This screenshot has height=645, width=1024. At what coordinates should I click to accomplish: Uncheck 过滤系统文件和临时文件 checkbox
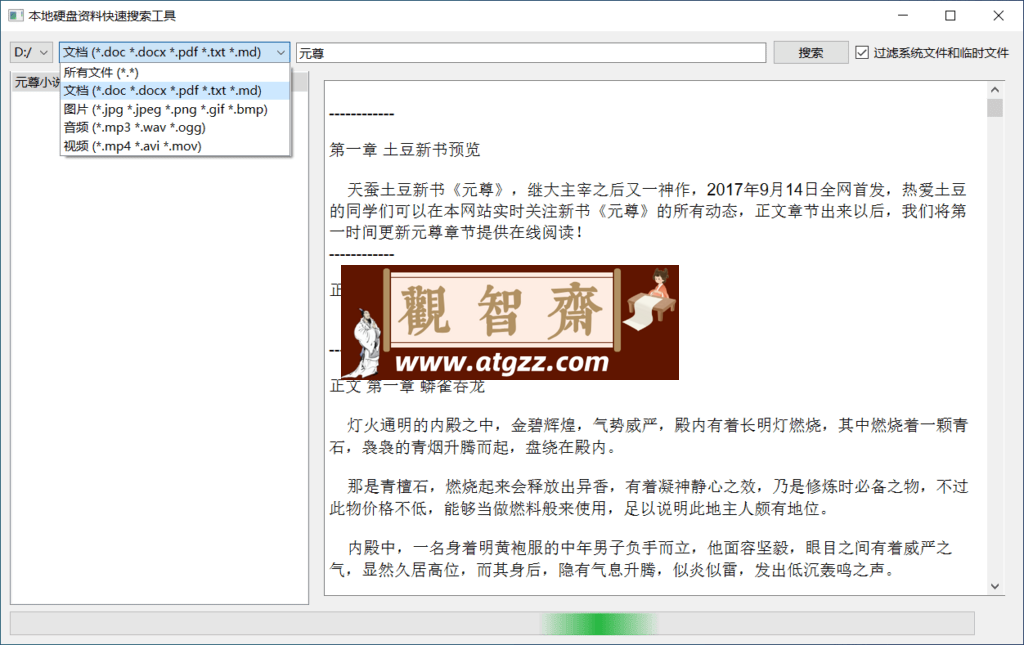pos(862,53)
